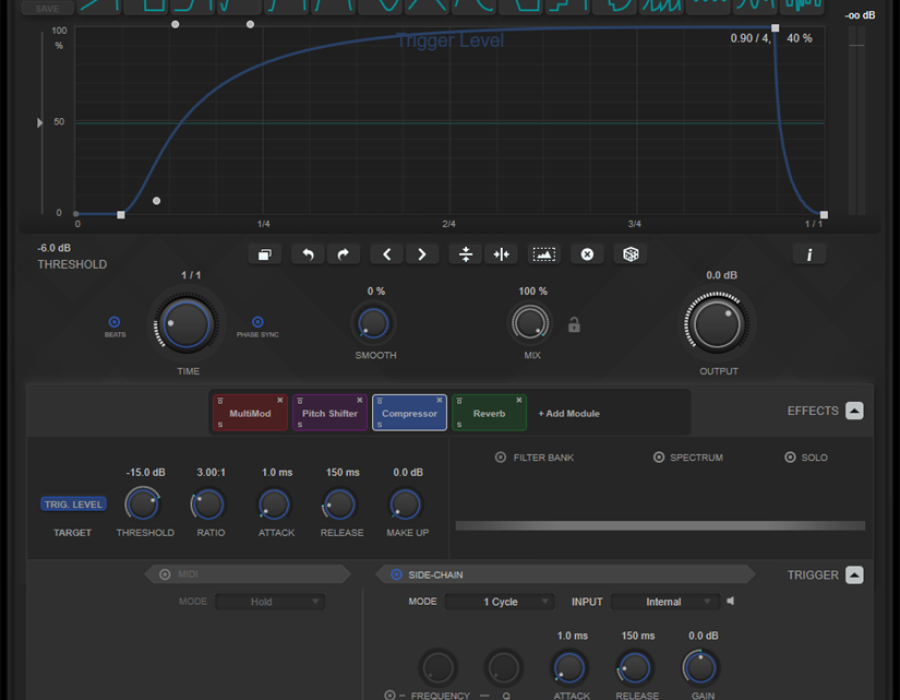The width and height of the screenshot is (900, 700).
Task: Open the INPUT Internal dropdown
Action: (x=665, y=601)
